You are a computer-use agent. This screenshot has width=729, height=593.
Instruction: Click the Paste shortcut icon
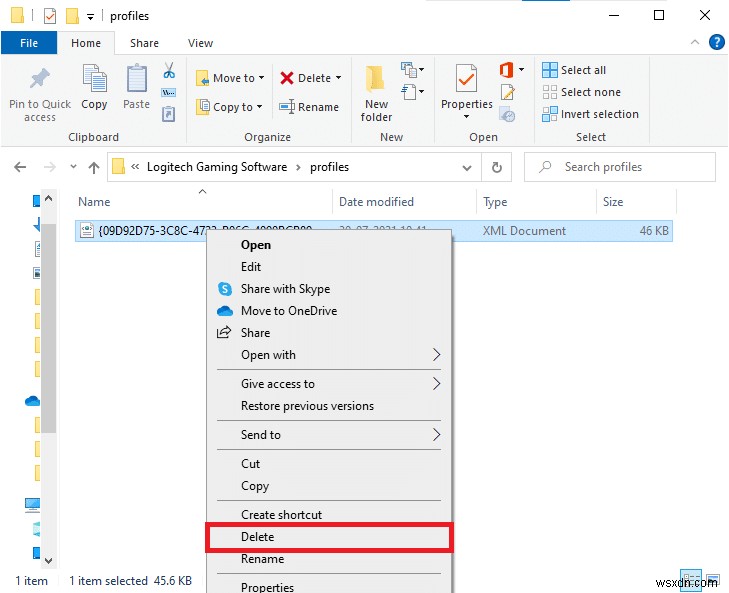click(x=168, y=114)
